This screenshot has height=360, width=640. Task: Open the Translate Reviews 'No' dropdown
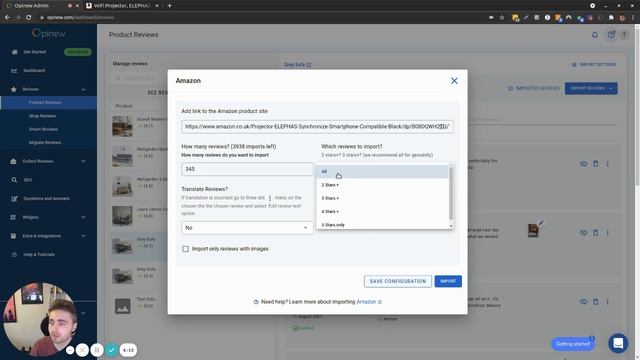coord(247,228)
